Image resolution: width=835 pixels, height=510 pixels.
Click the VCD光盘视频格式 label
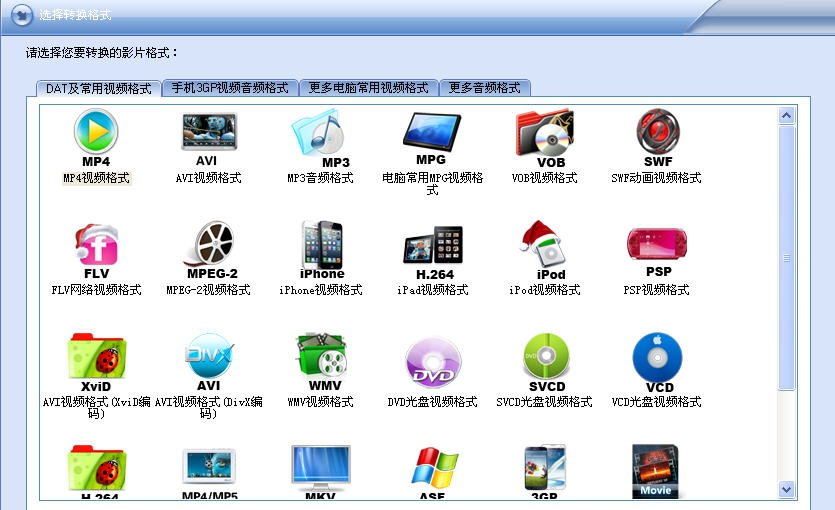[x=657, y=402]
